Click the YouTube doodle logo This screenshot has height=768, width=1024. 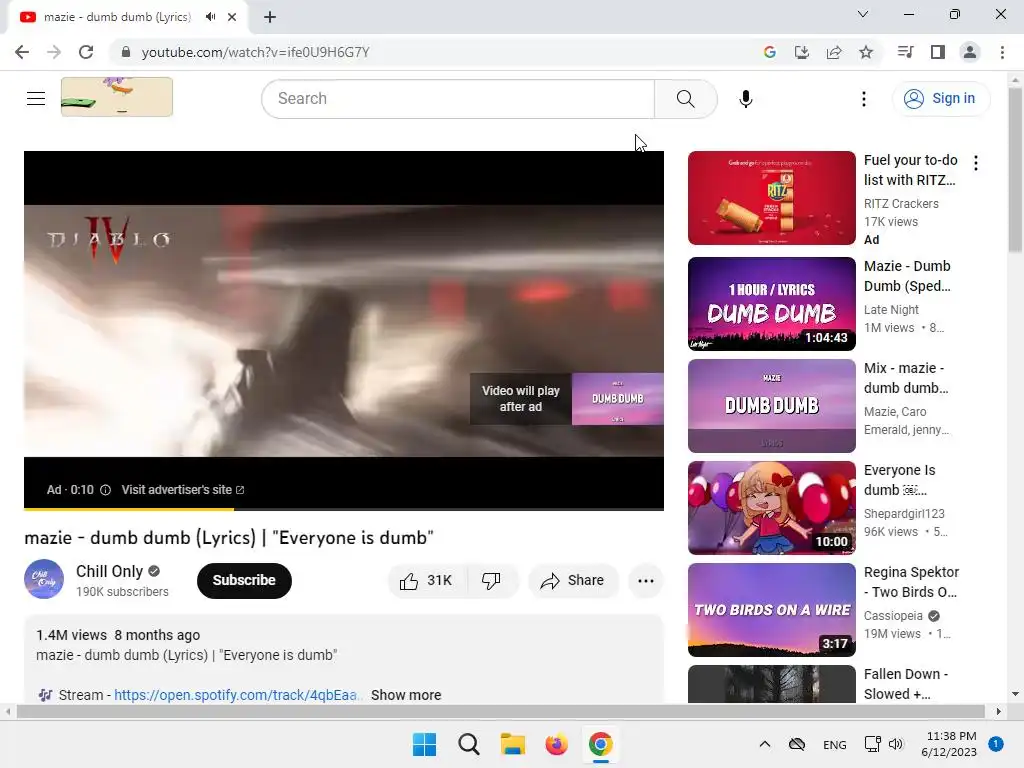tap(117, 97)
